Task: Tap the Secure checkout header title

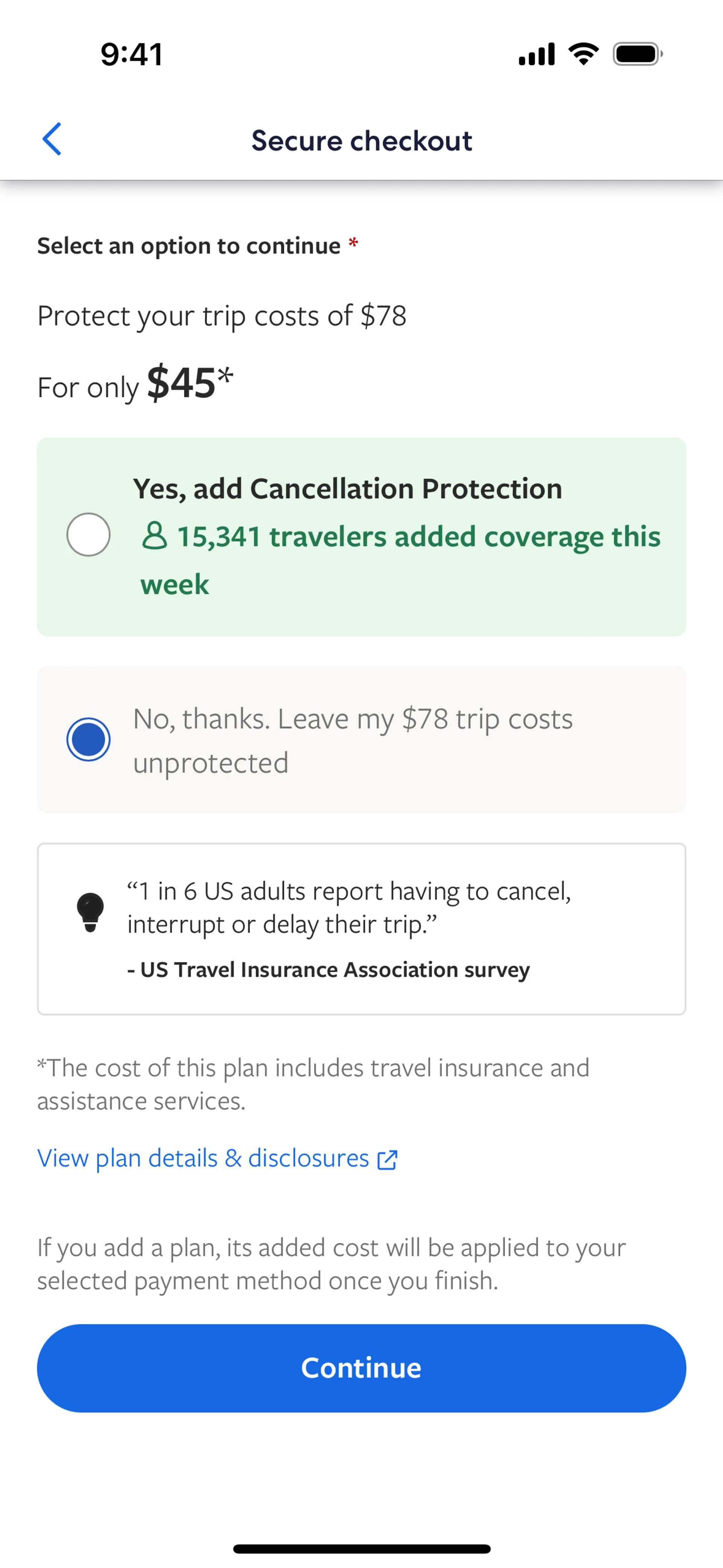Action: 361,141
